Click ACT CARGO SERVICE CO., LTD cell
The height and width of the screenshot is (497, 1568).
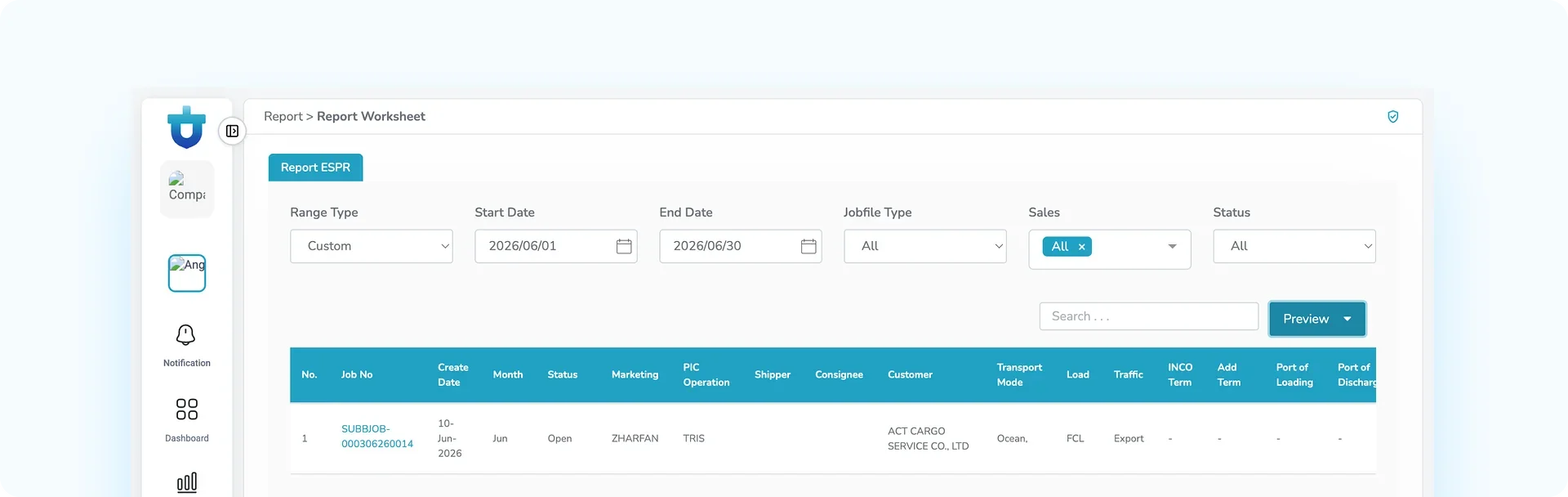click(x=928, y=438)
